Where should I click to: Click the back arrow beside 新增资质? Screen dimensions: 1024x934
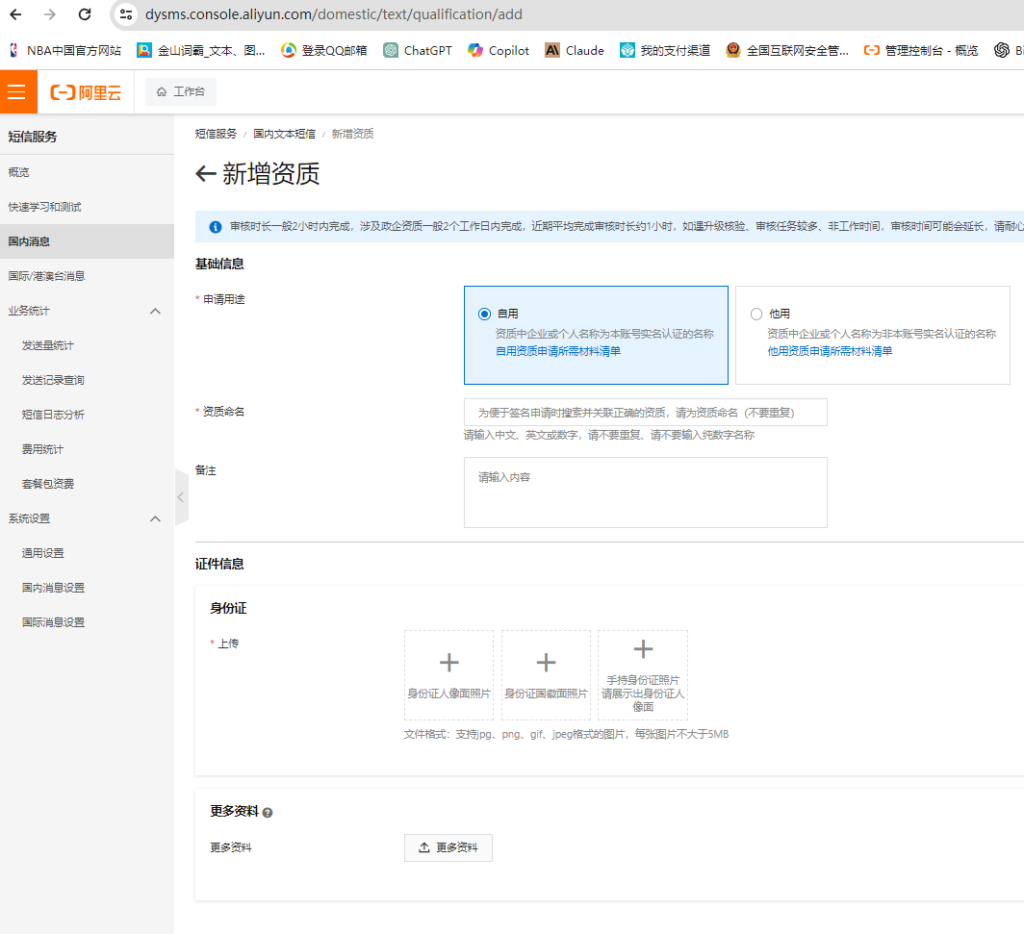205,174
